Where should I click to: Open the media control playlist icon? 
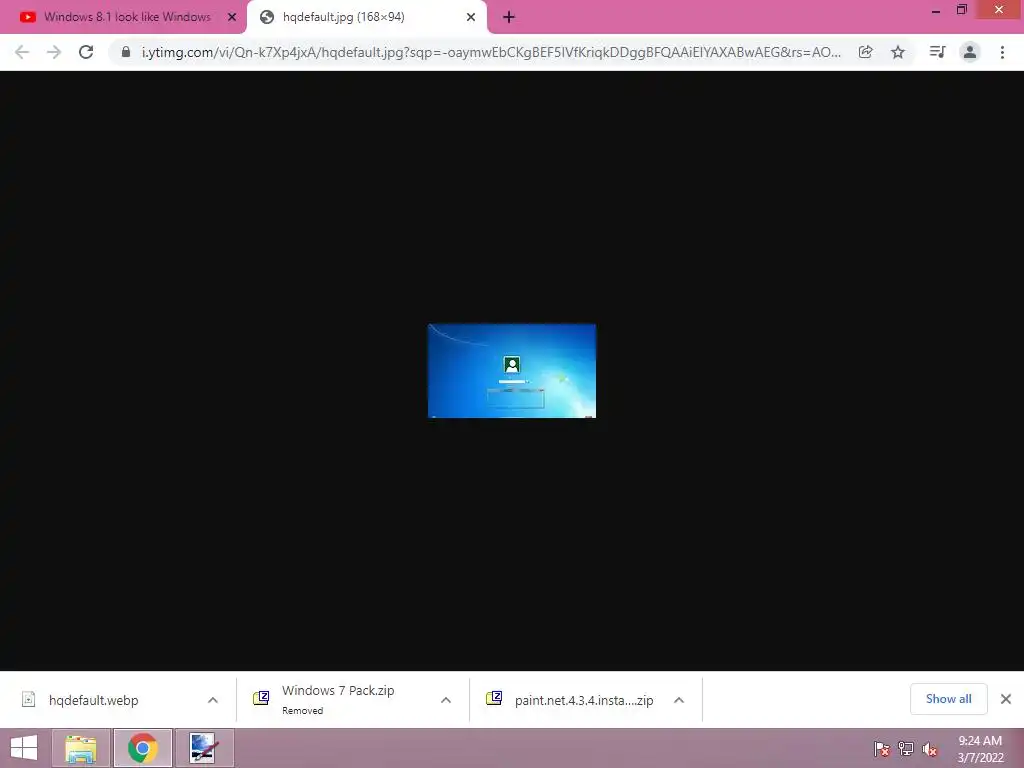click(937, 52)
